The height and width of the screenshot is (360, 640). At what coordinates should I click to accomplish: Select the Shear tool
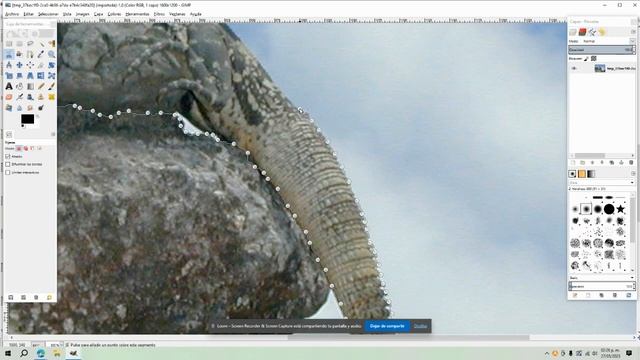point(20,76)
